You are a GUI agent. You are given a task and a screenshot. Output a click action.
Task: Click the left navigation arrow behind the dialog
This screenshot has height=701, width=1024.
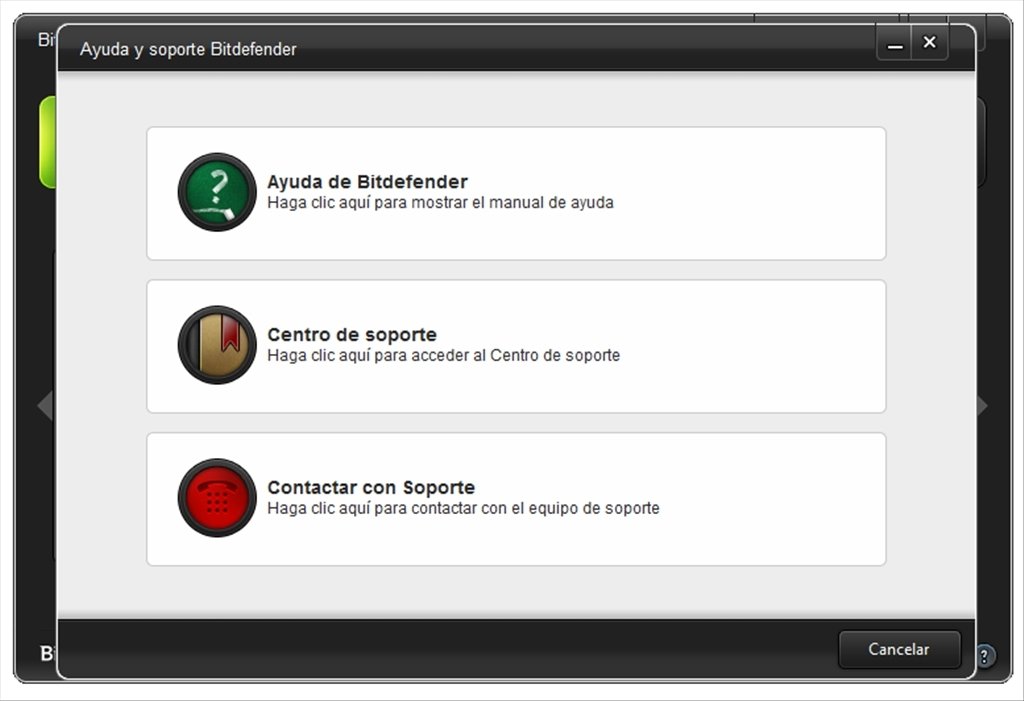pyautogui.click(x=46, y=405)
